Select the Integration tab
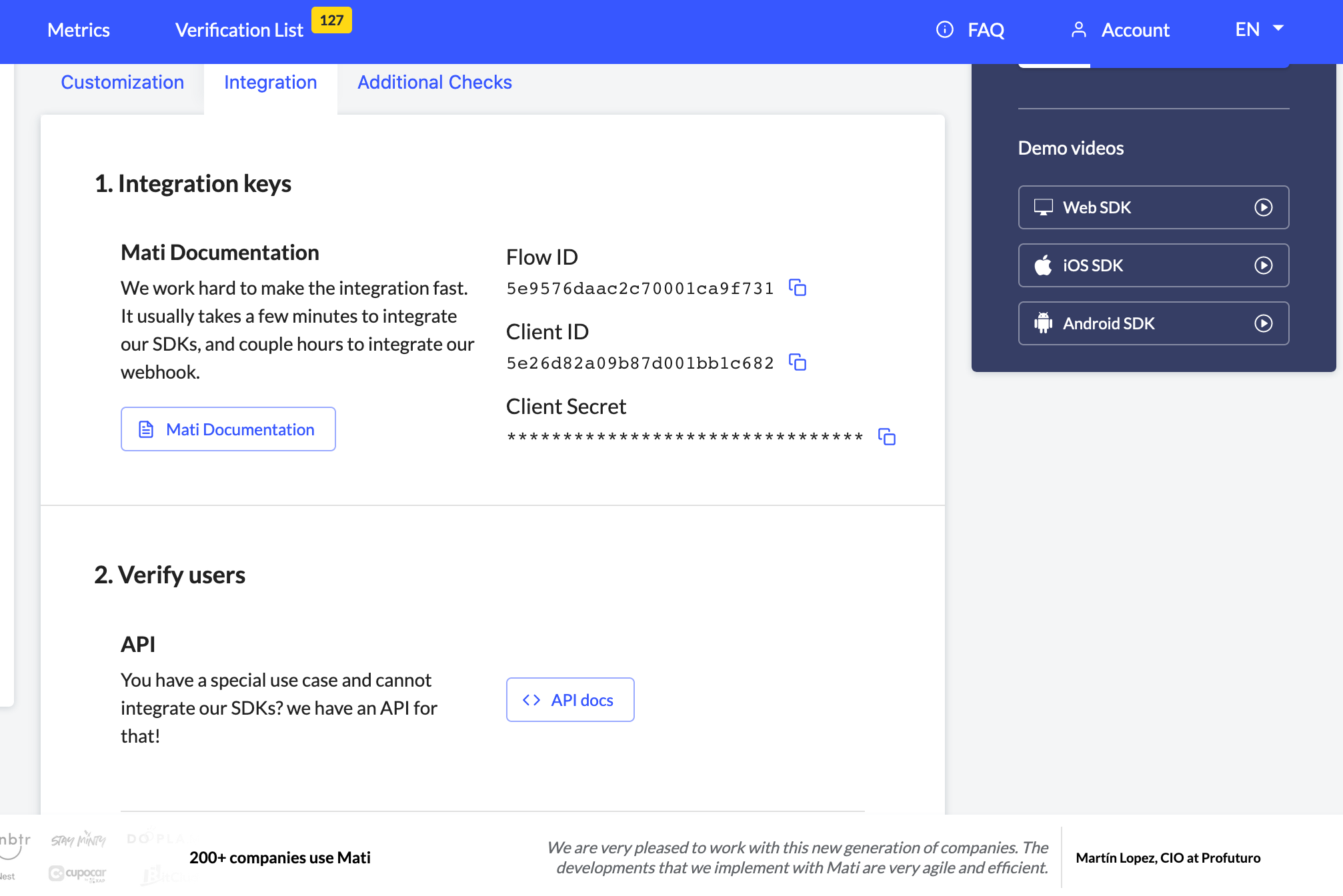Image resolution: width=1343 pixels, height=896 pixels. click(270, 82)
